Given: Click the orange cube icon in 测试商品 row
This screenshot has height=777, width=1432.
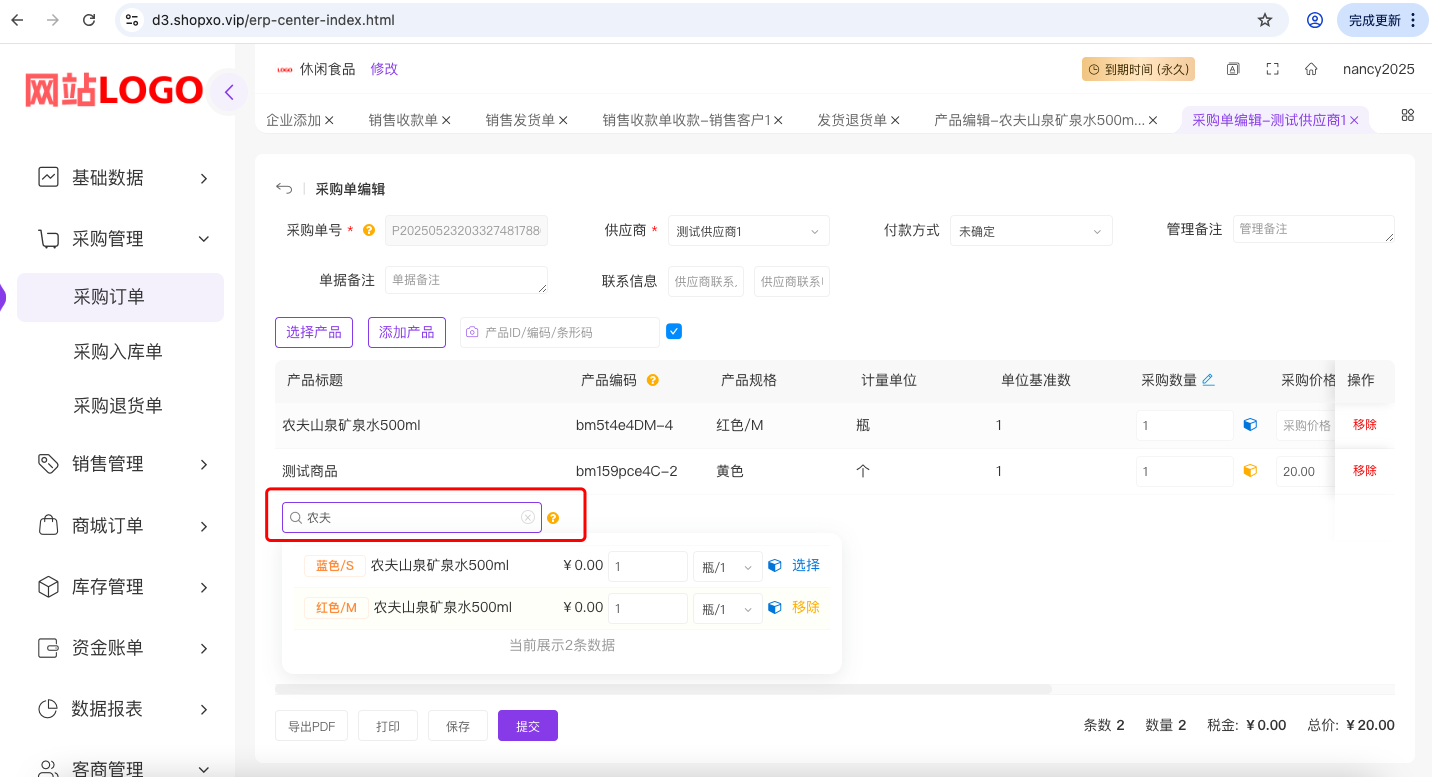Looking at the screenshot, I should (1250, 471).
